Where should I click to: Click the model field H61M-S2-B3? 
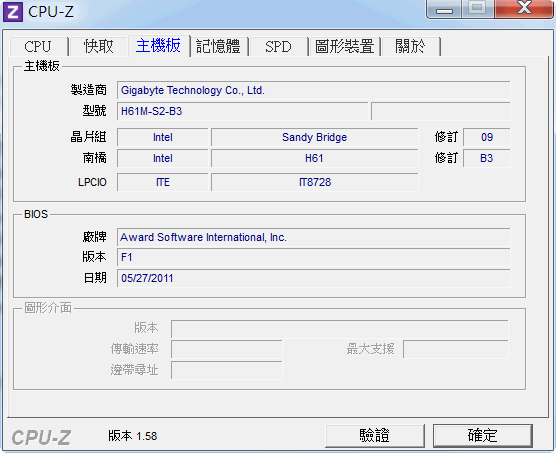click(x=243, y=111)
